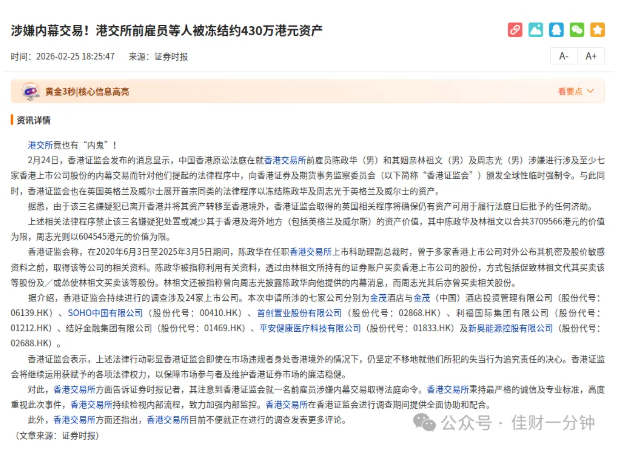The width and height of the screenshot is (620, 455).
Task: Open the 首创置业股份有限公司 link
Action: click(x=299, y=313)
